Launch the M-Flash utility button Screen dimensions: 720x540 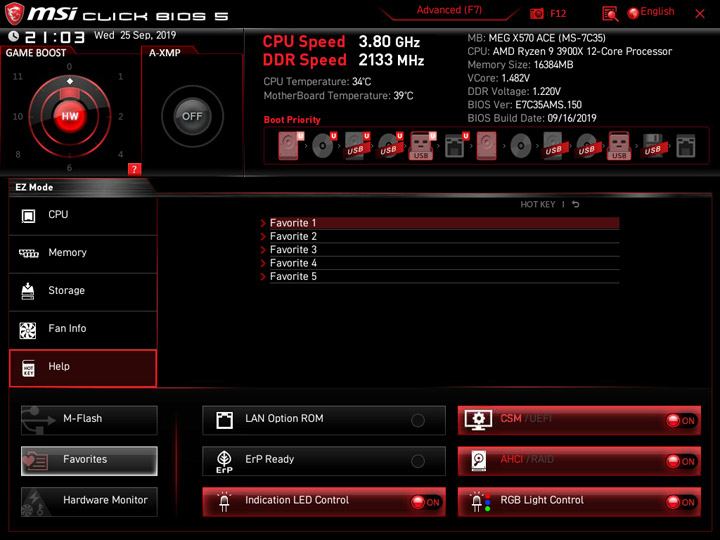pos(89,420)
